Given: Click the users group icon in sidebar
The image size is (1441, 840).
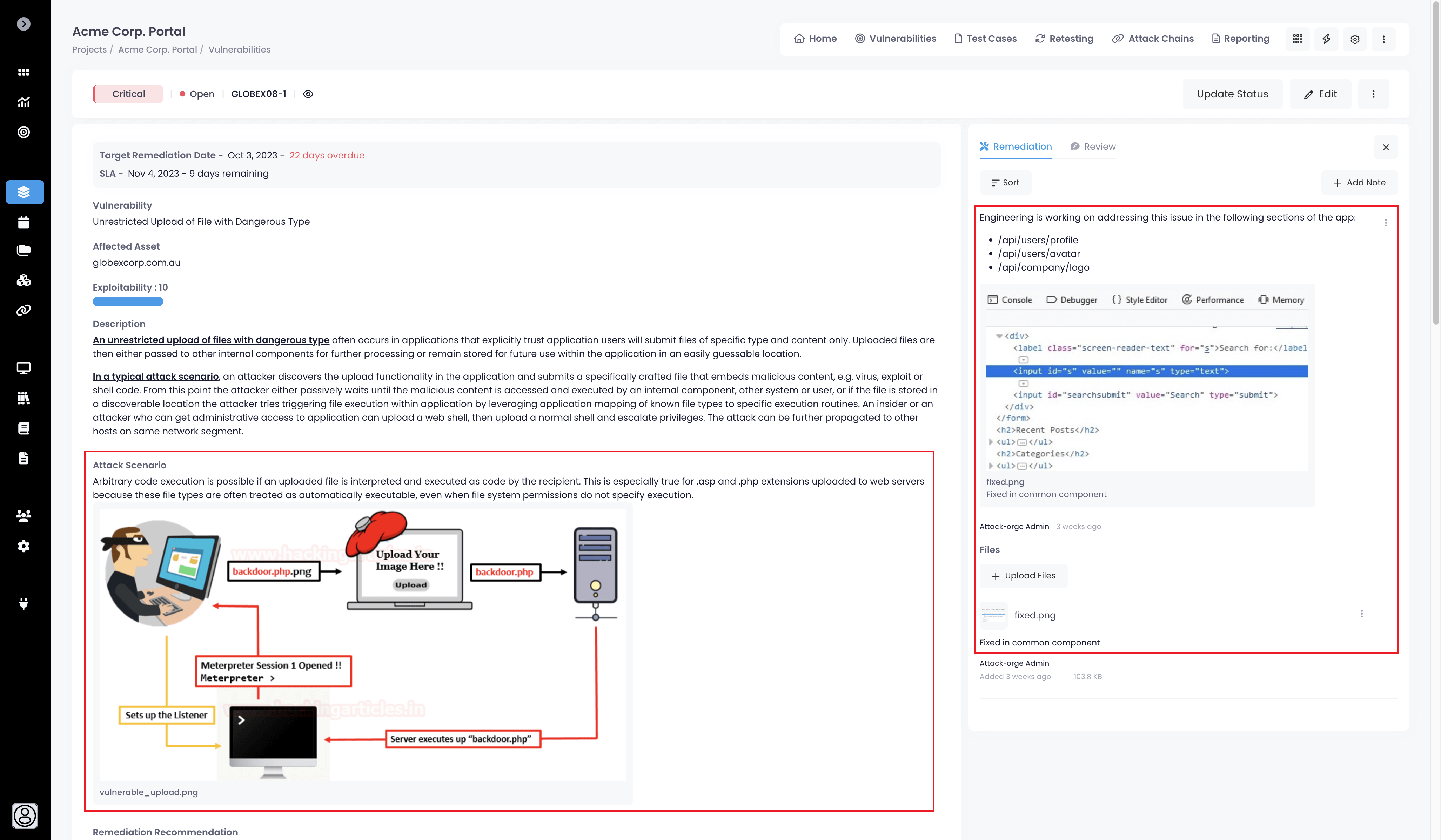Looking at the screenshot, I should click(x=24, y=516).
